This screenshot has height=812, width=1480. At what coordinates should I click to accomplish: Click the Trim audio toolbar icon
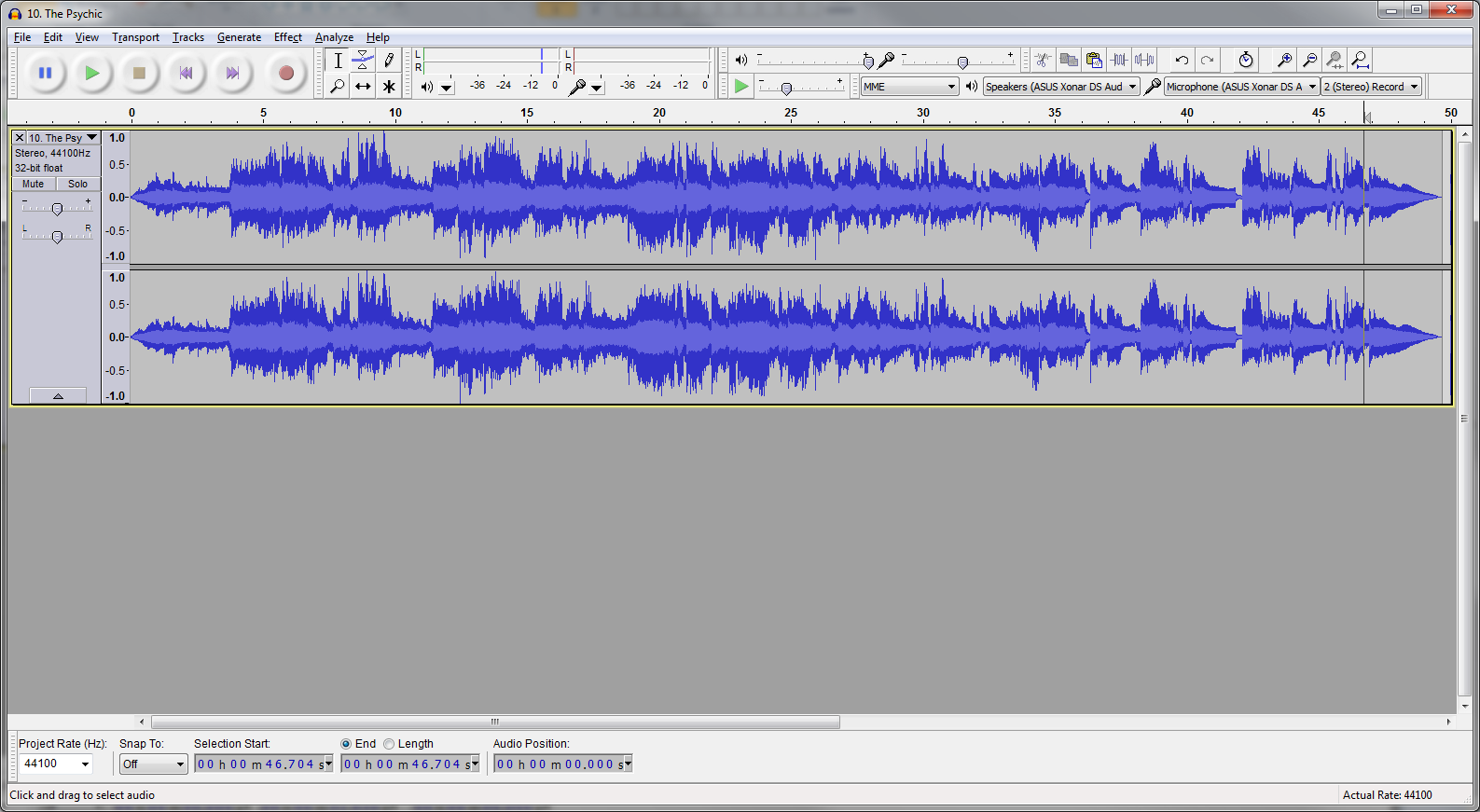[x=1119, y=60]
